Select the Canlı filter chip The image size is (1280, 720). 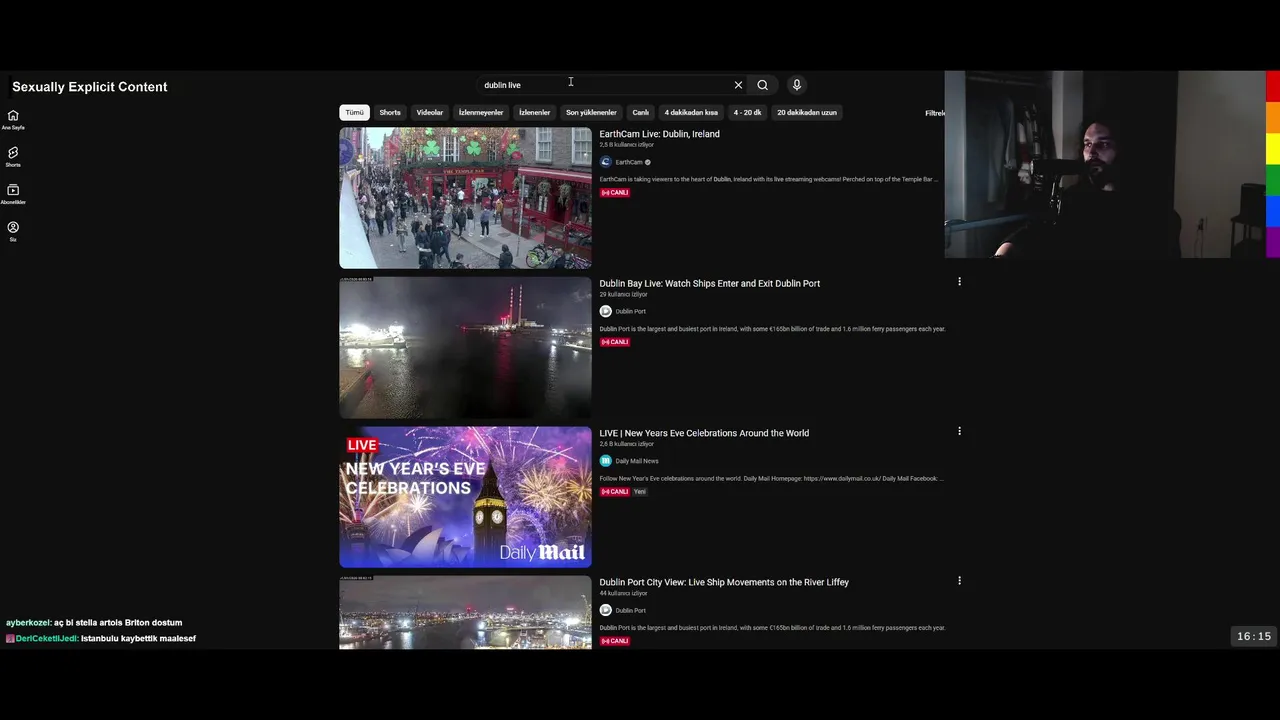[641, 113]
